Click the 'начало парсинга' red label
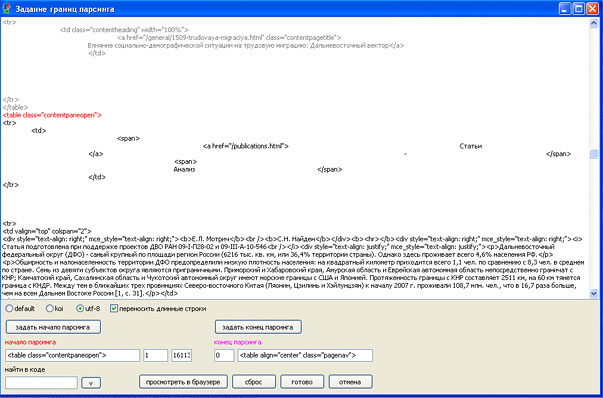Viewport: 603px width, 398px height. click(30, 341)
